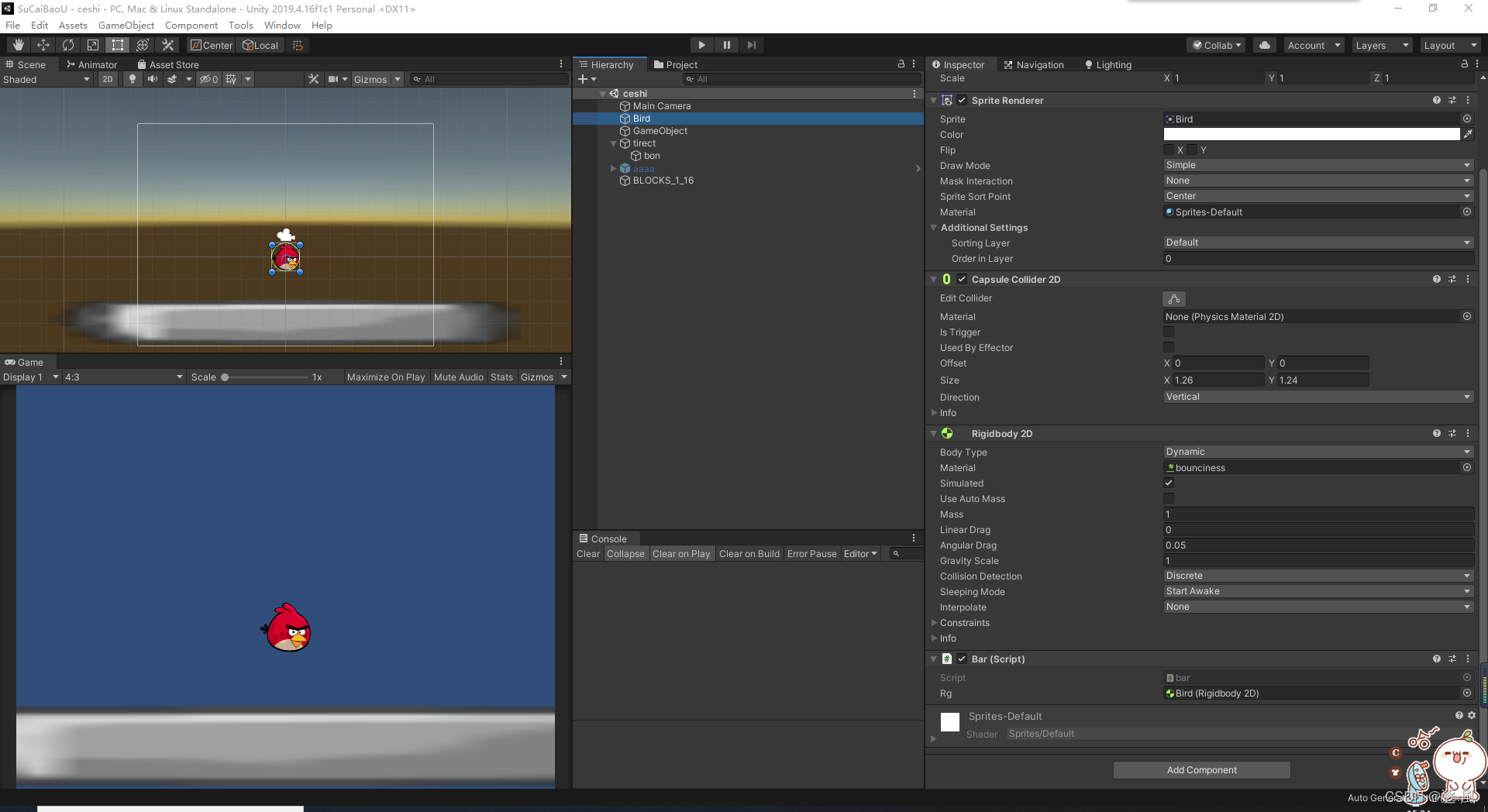Open Rigidbody 2D more options menu

click(x=1468, y=433)
